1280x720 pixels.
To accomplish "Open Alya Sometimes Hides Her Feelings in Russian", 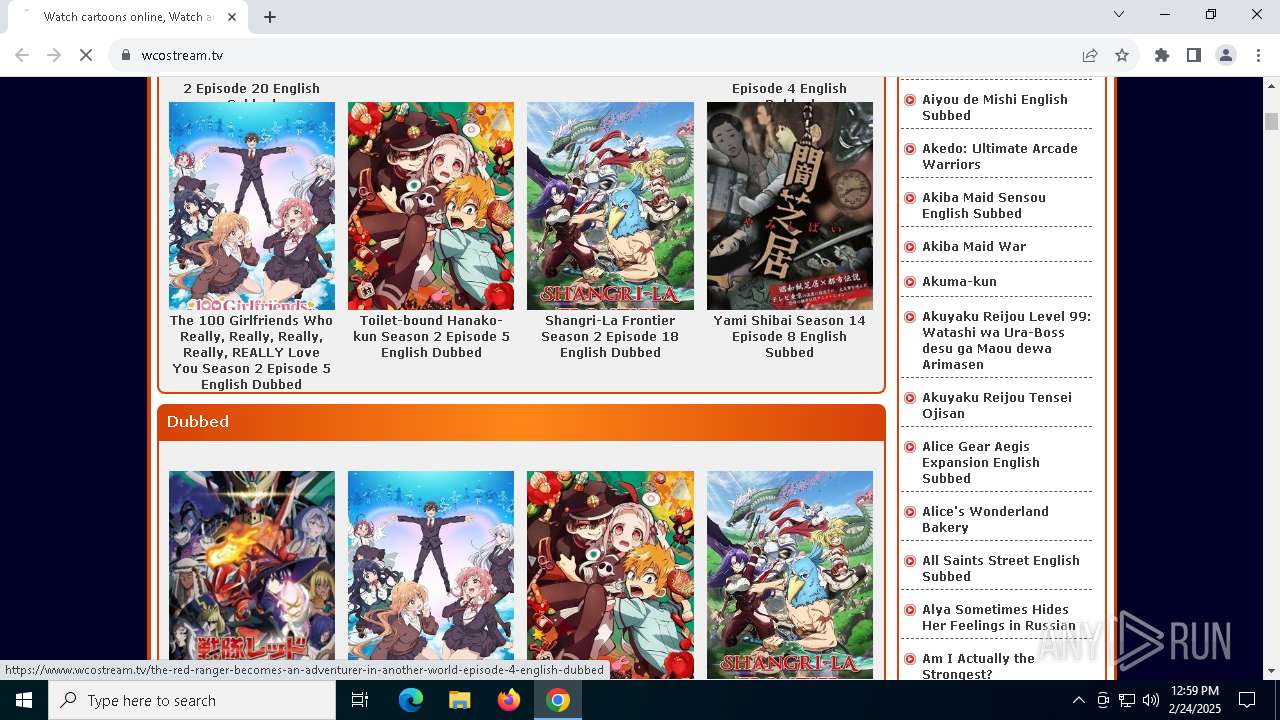I will coord(999,617).
